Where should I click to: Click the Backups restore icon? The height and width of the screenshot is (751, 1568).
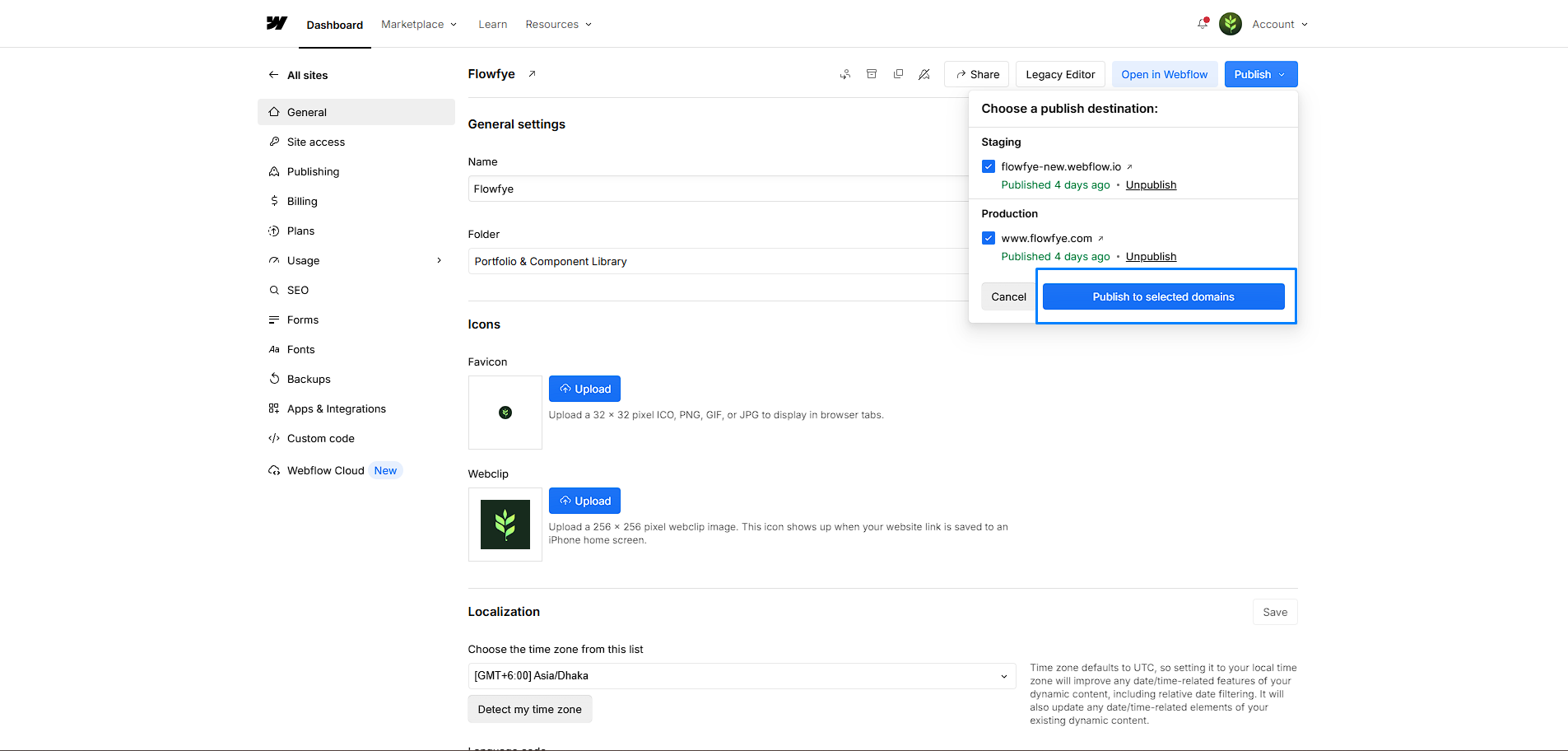pyautogui.click(x=274, y=379)
